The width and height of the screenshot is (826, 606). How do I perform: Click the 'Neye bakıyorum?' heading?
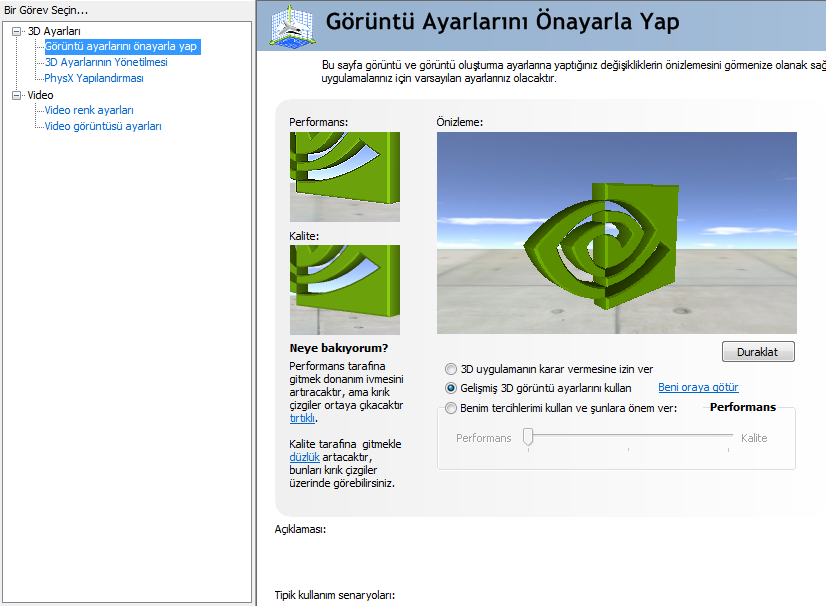339,348
